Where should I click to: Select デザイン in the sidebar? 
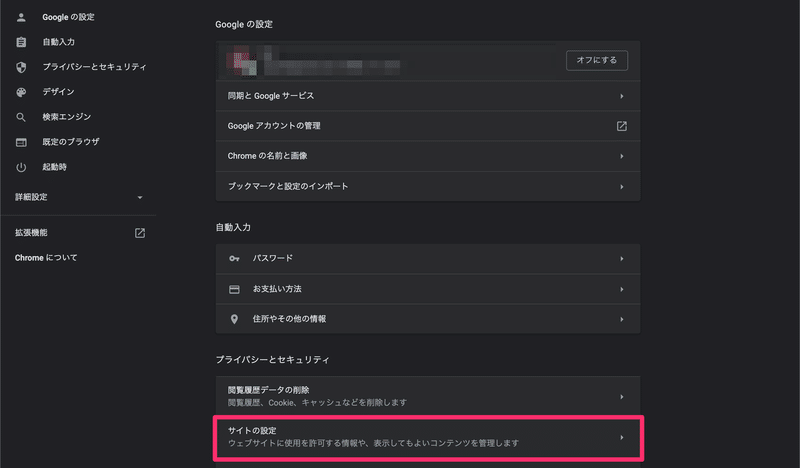[59, 92]
